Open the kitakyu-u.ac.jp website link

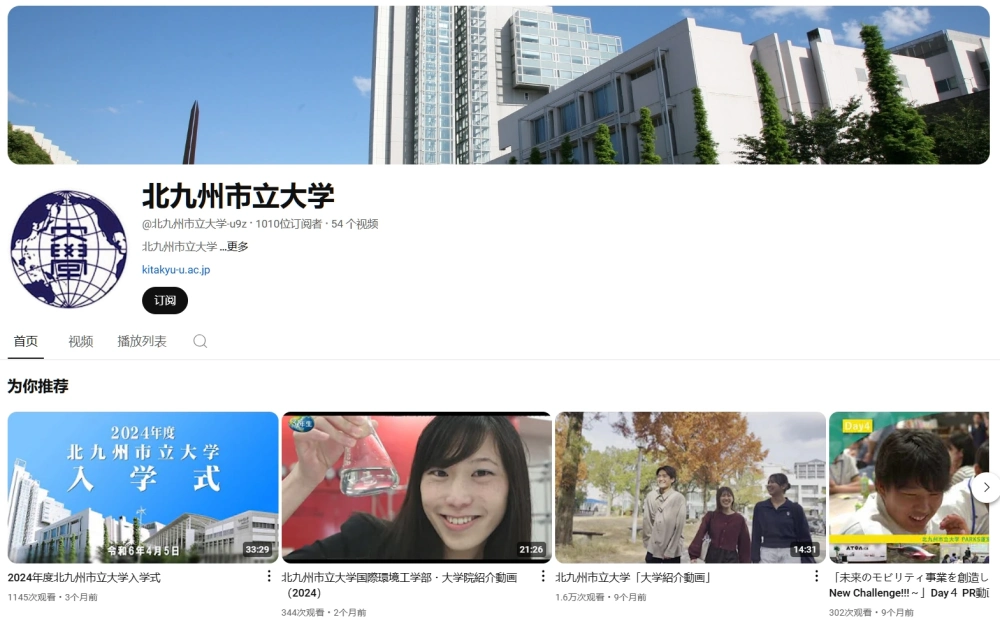click(176, 270)
